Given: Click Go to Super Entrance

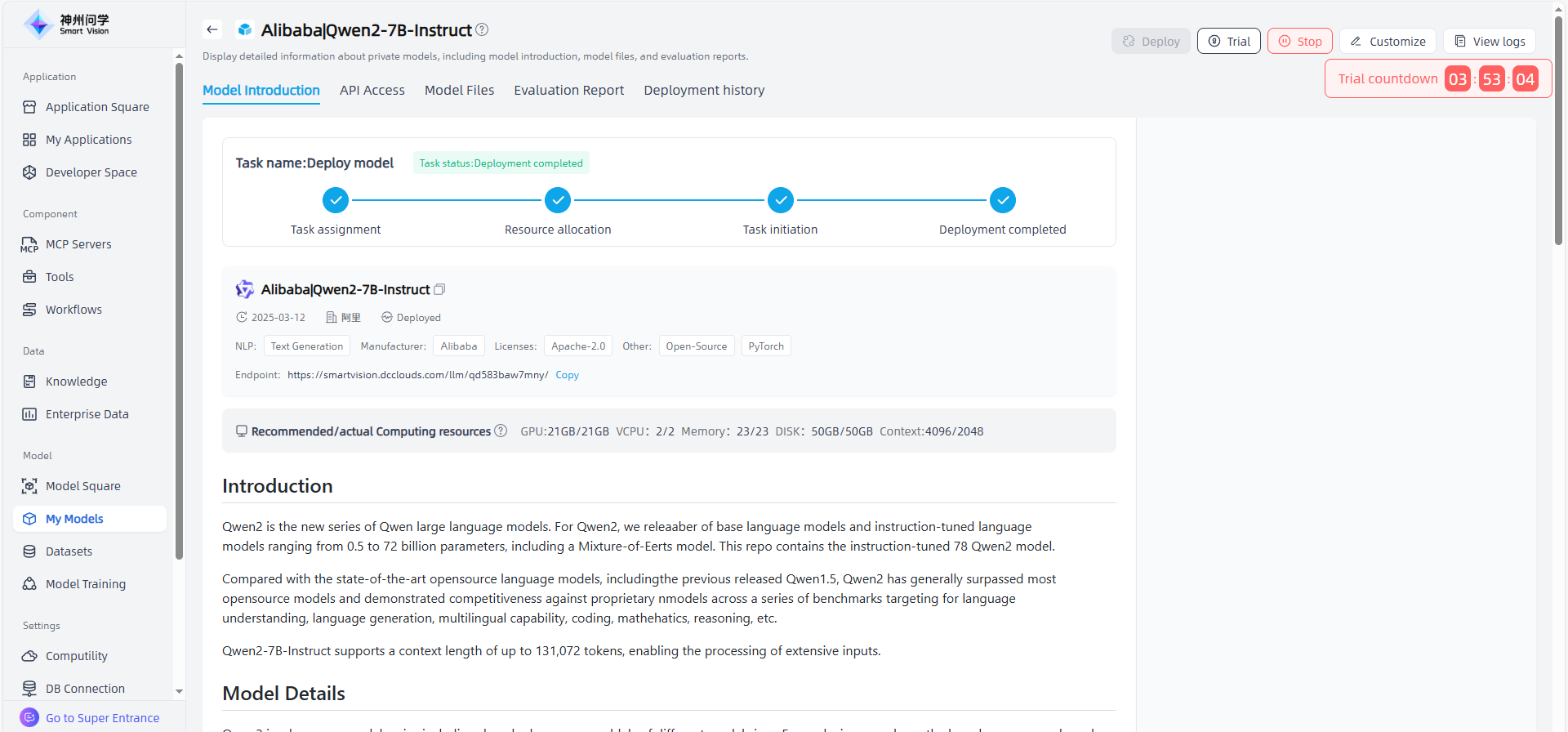Looking at the screenshot, I should tap(102, 718).
